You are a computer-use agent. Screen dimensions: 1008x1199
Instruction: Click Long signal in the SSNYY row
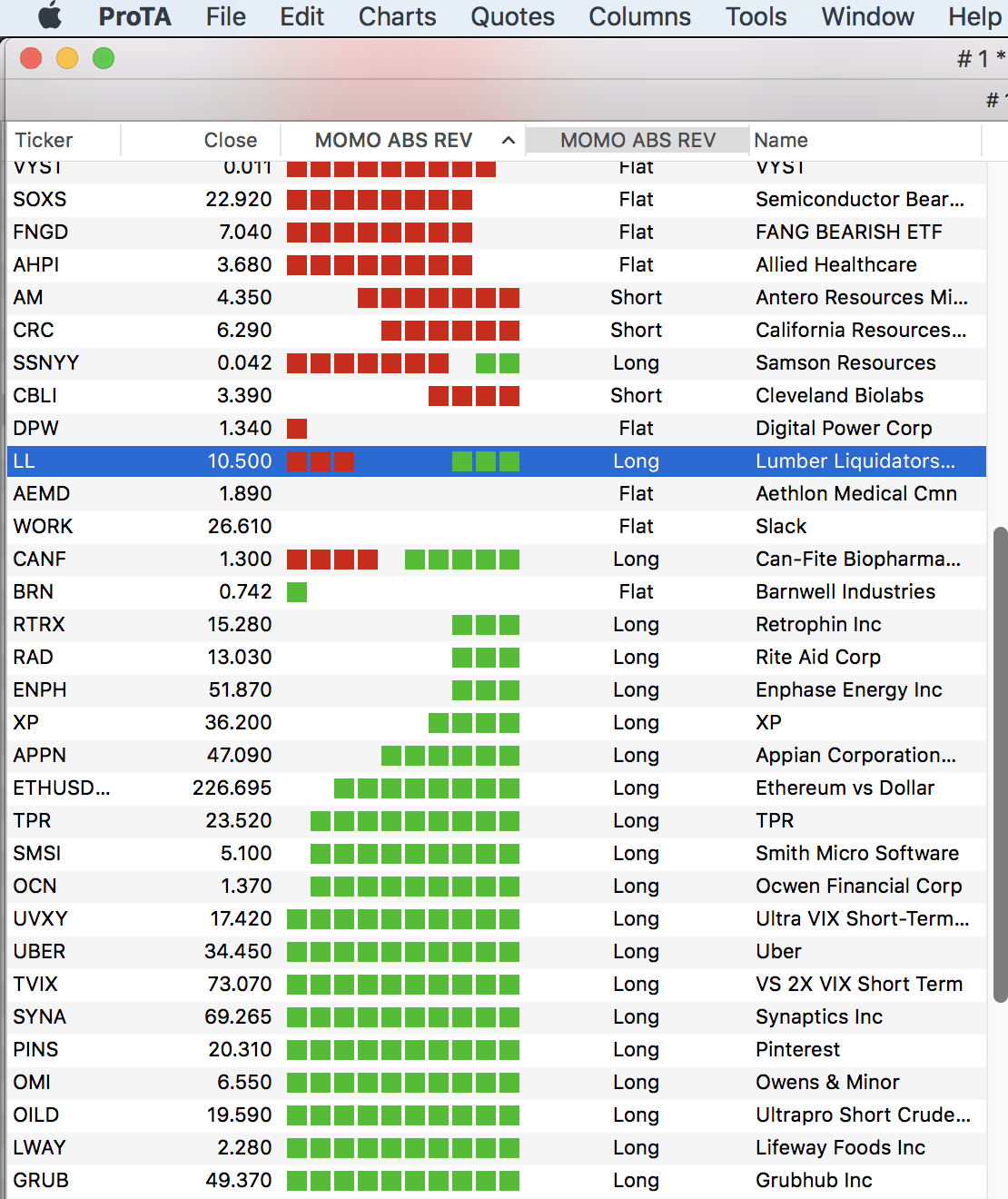pyautogui.click(x=636, y=363)
